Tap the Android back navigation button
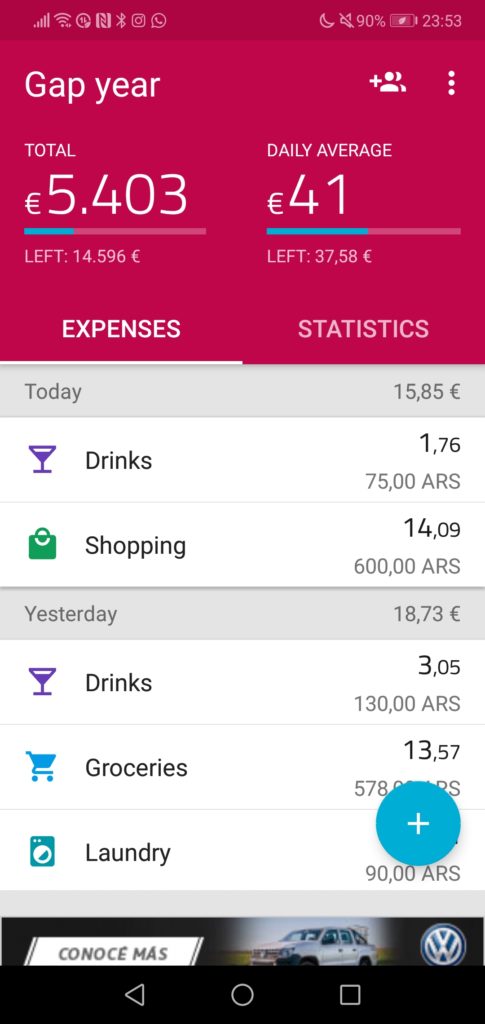 tap(134, 994)
